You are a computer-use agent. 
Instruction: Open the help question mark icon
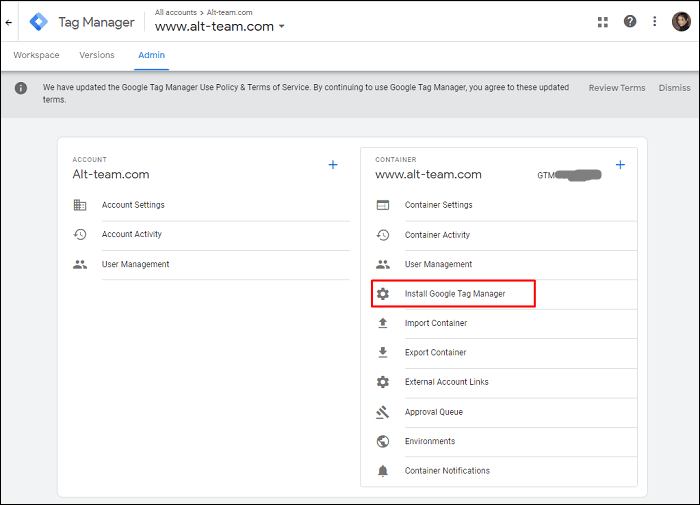coord(630,21)
